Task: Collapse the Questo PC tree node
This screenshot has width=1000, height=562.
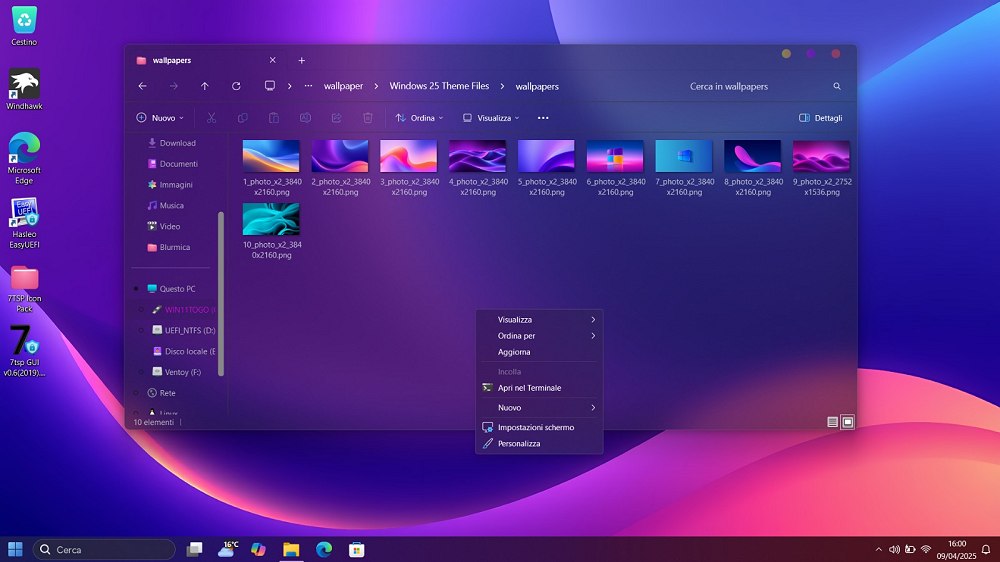Action: tap(136, 289)
